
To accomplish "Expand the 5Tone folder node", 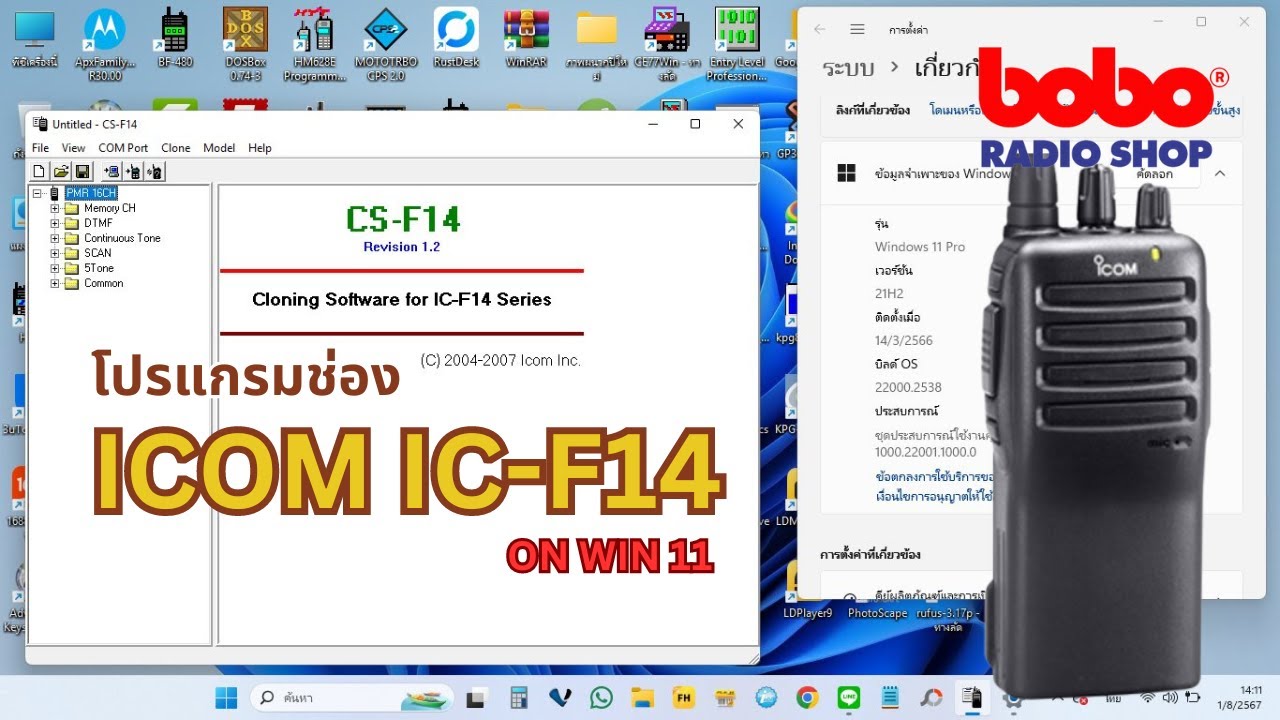I will (x=55, y=268).
